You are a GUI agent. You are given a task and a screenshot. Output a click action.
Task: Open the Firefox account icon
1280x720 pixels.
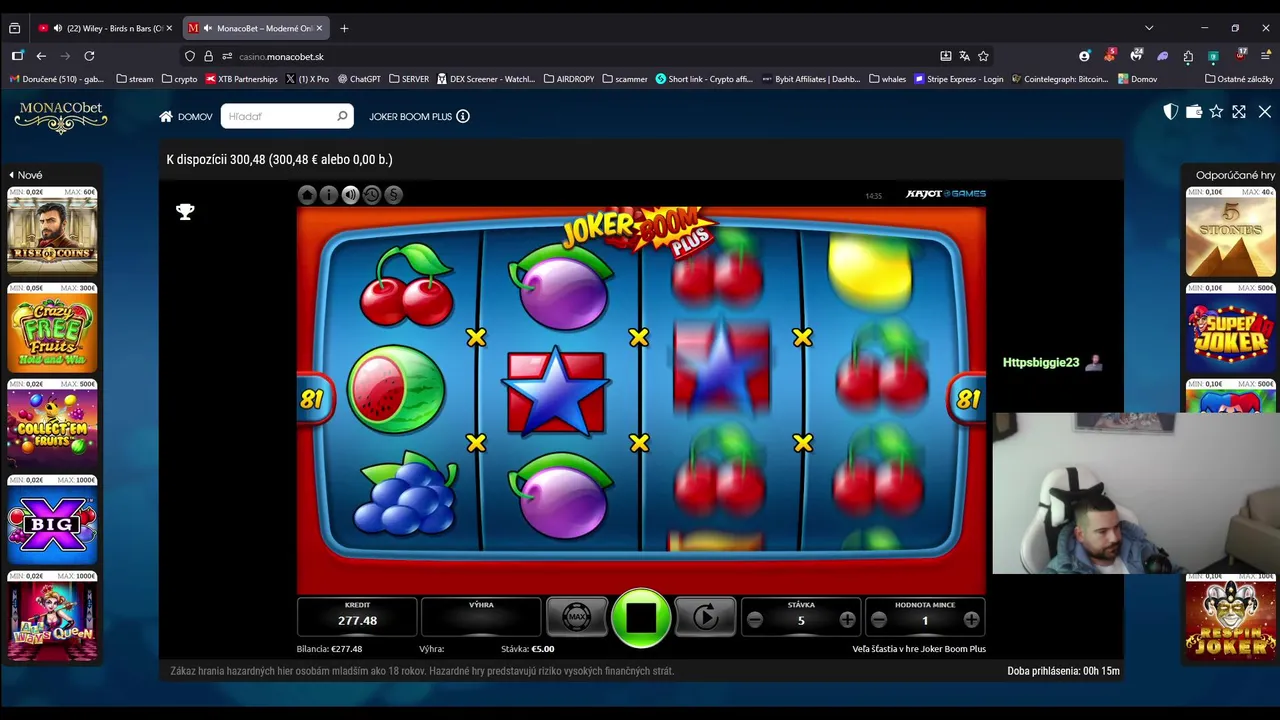[1084, 56]
